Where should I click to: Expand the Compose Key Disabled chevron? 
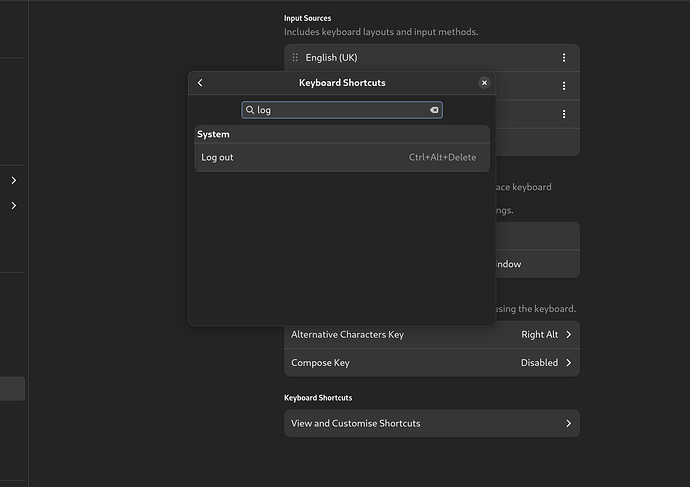coord(568,362)
